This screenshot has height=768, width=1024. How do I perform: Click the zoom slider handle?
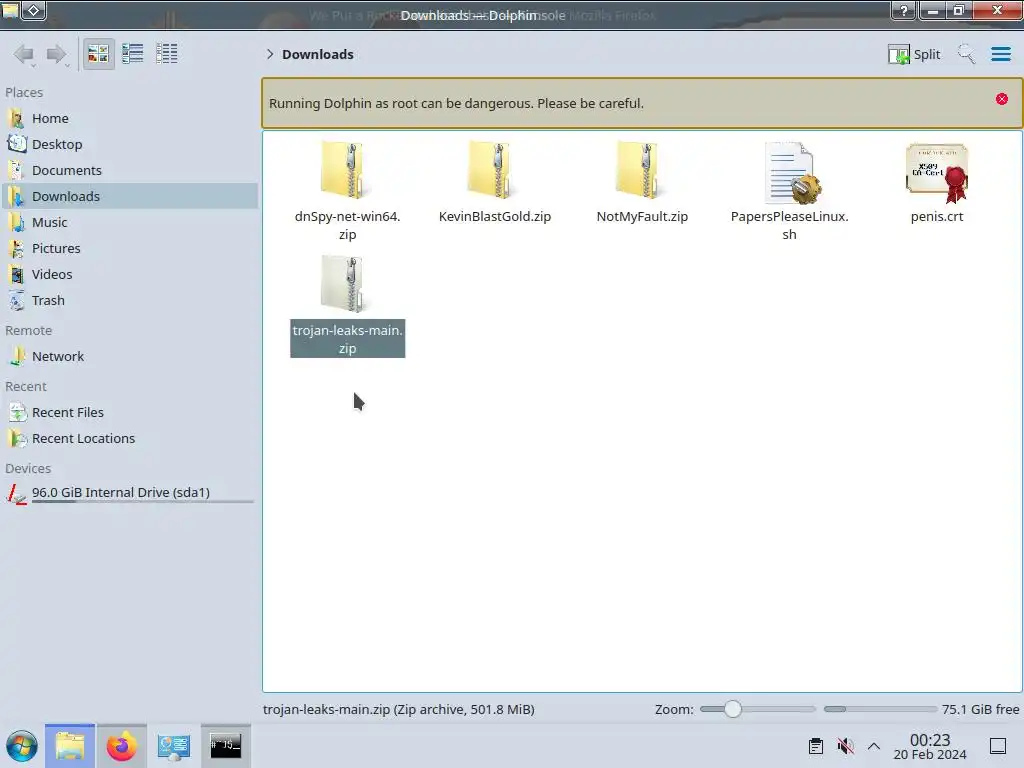[x=733, y=709]
